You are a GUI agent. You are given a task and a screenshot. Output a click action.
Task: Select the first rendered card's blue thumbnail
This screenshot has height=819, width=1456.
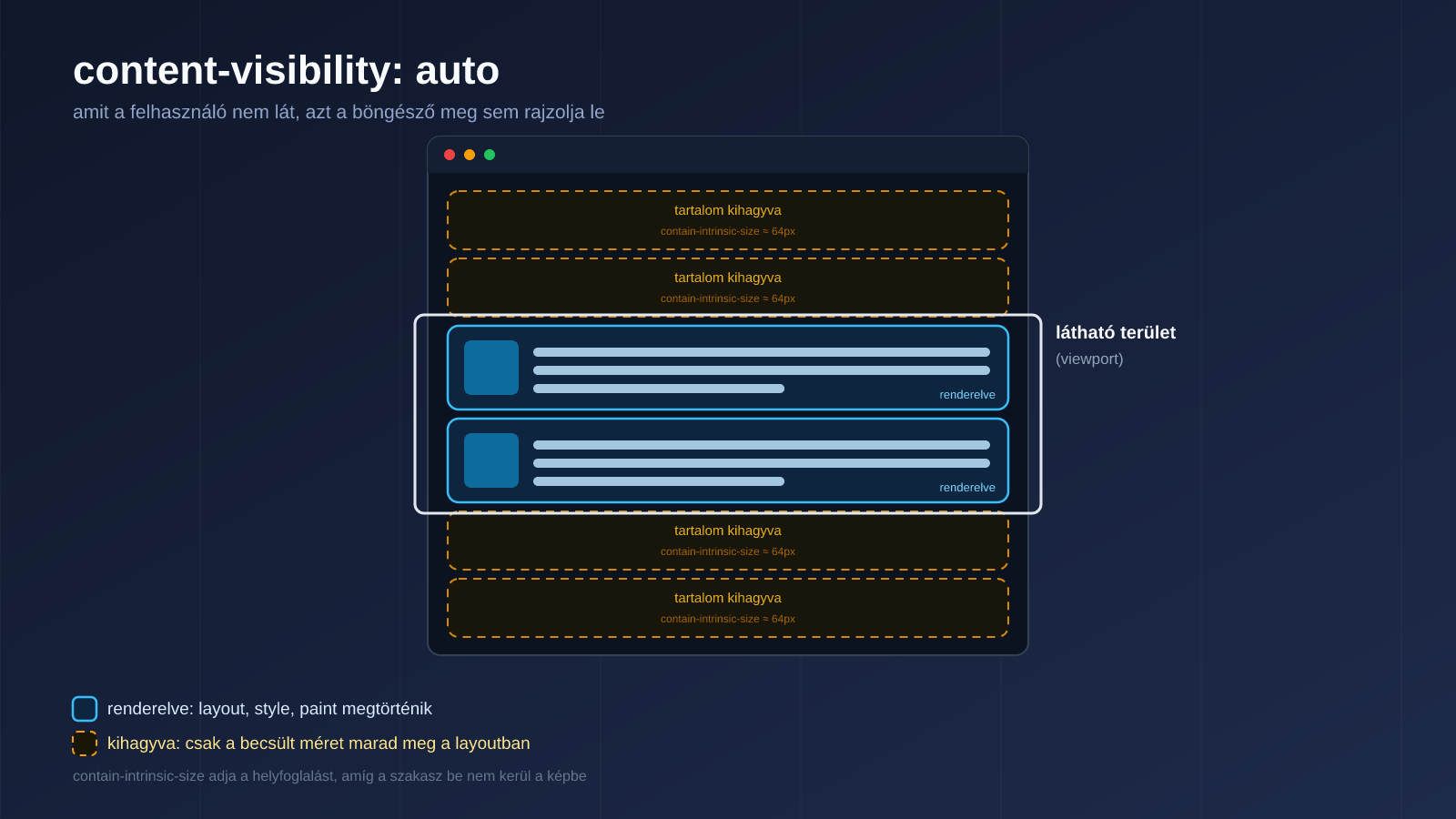tap(491, 368)
